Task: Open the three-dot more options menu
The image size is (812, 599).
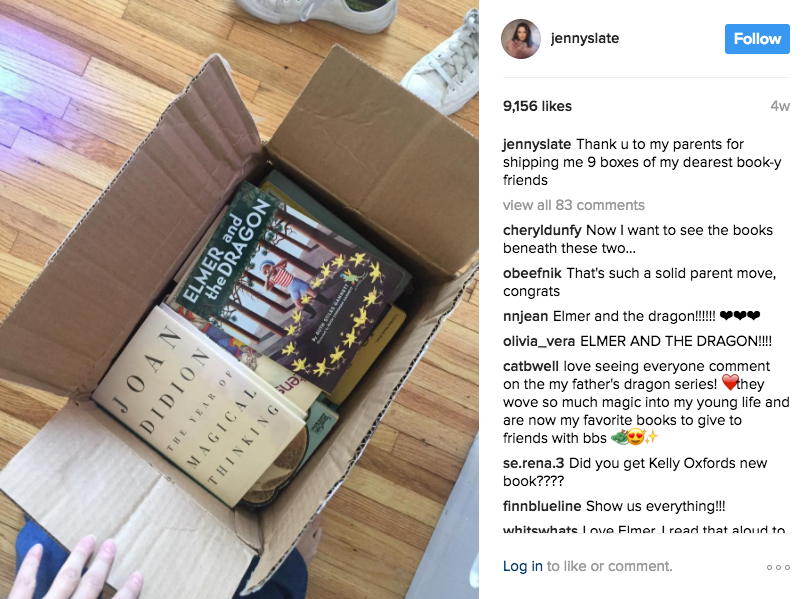Action: click(778, 567)
